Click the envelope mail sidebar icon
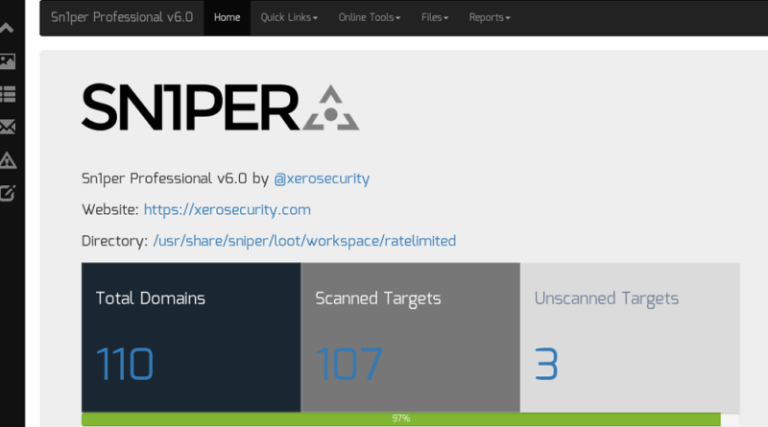 (x=7, y=127)
